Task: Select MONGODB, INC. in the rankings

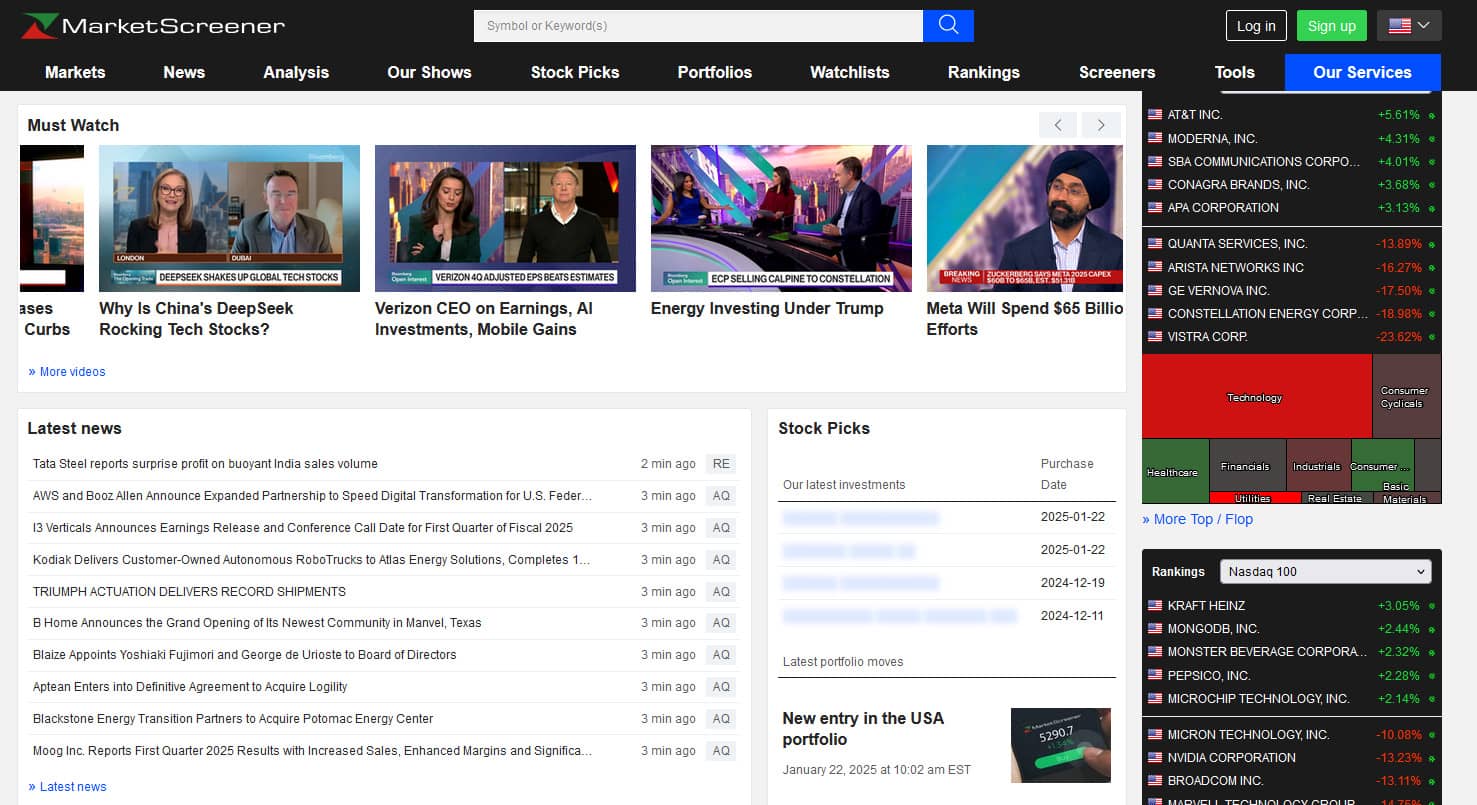Action: [1213, 629]
